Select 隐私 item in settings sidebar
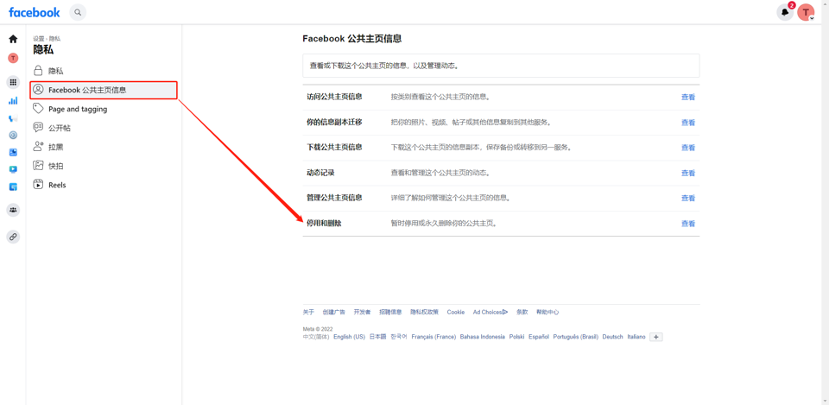Image resolution: width=830 pixels, height=406 pixels. [x=55, y=71]
